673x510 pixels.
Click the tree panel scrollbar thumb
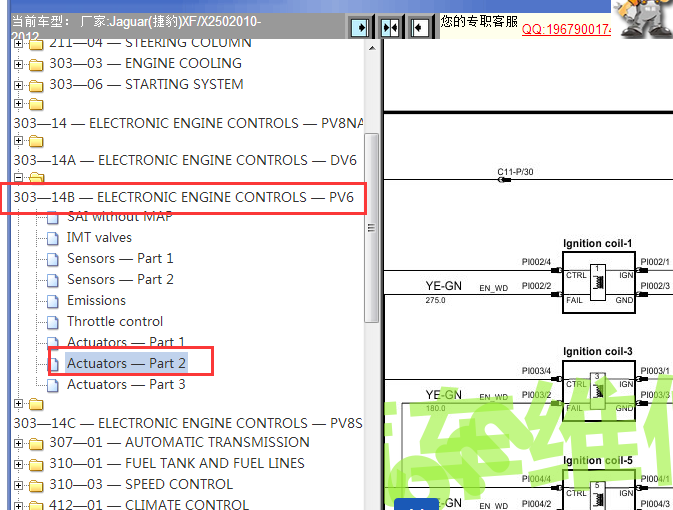tap(371, 228)
